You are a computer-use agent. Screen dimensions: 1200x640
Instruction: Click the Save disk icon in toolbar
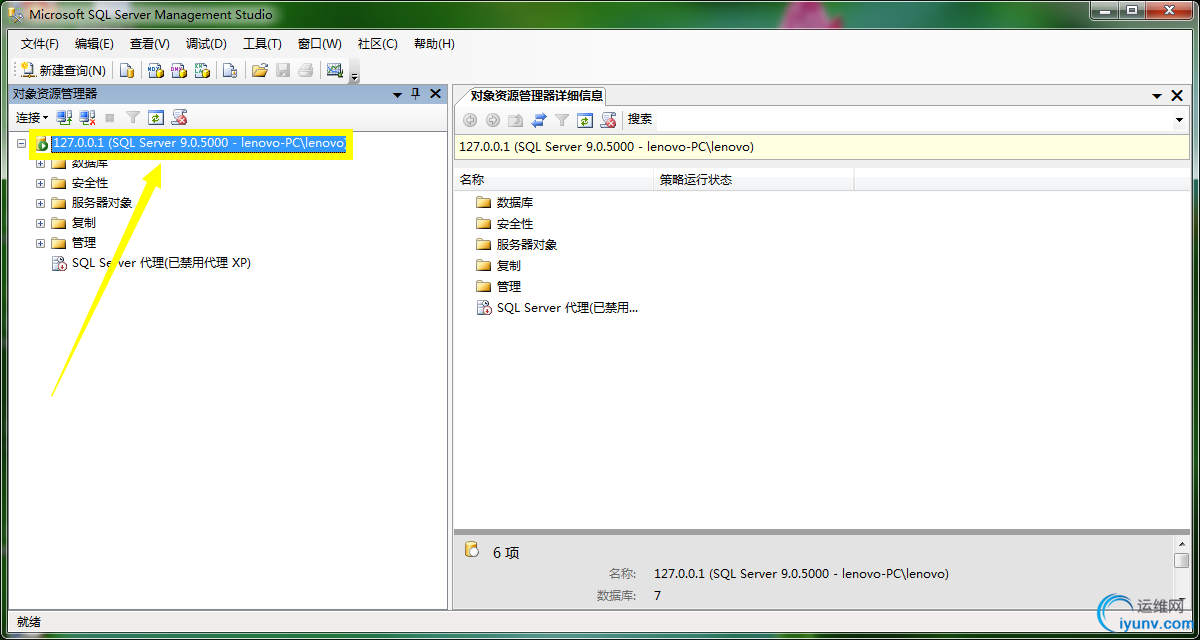[x=283, y=70]
